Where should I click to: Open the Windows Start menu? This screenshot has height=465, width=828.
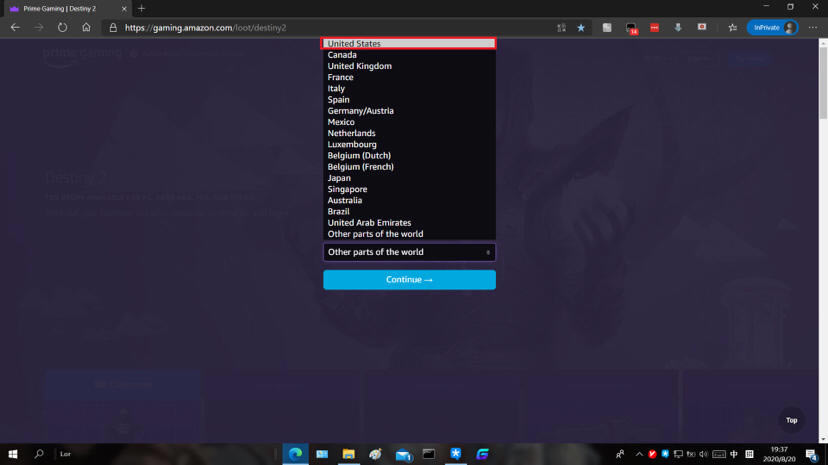13,454
